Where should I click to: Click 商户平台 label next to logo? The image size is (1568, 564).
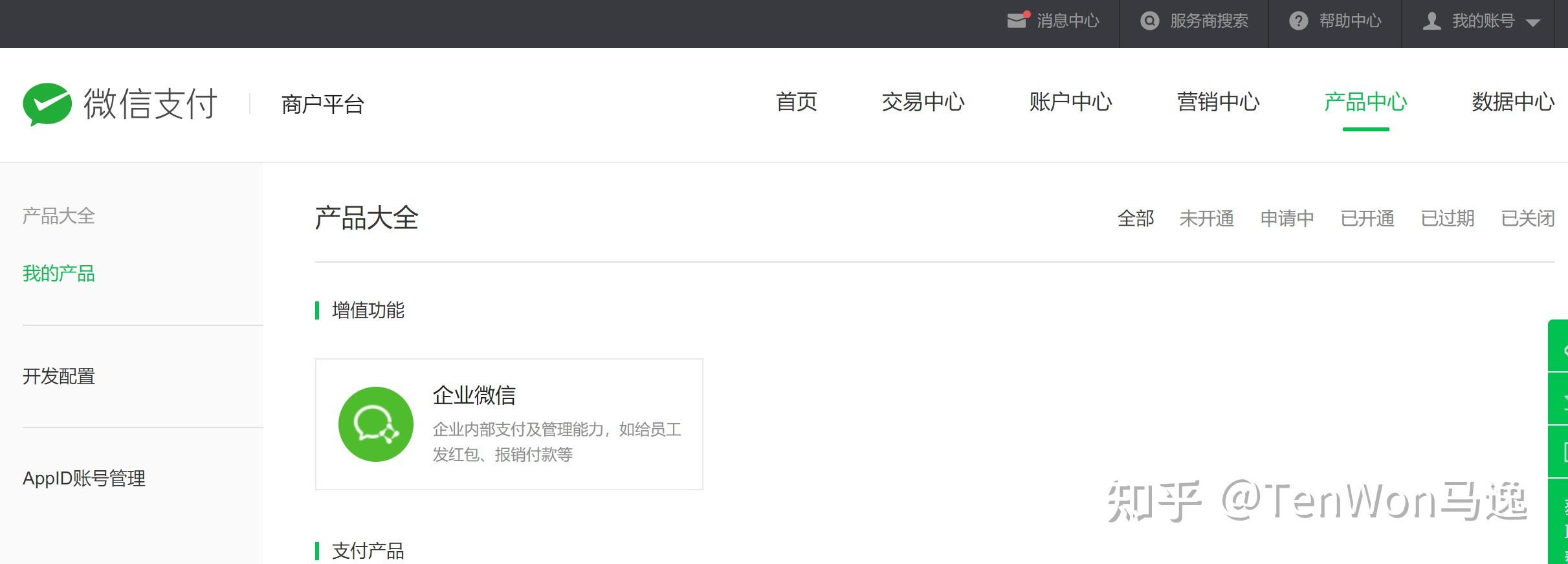click(323, 104)
